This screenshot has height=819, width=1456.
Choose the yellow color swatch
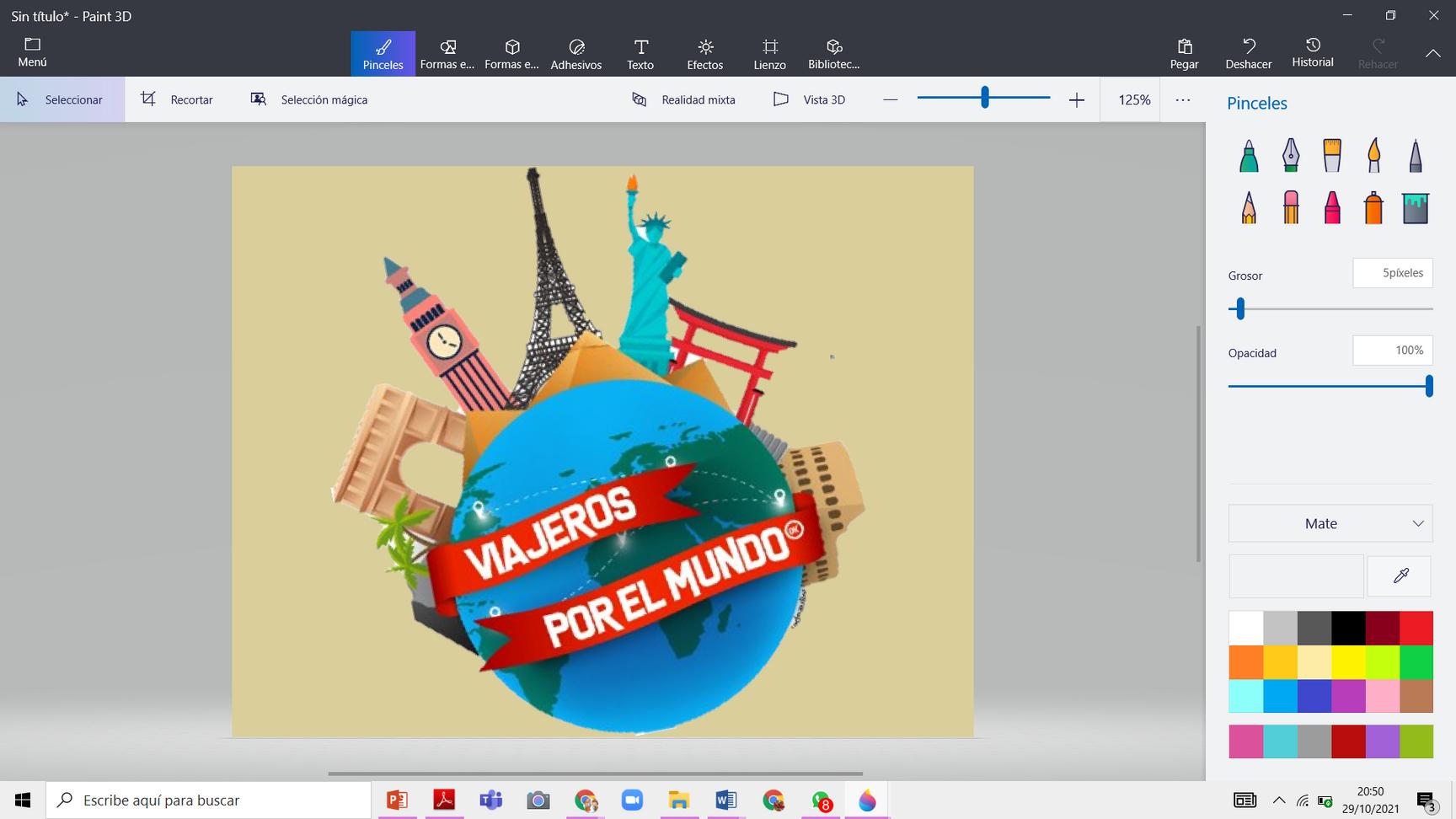coord(1348,662)
